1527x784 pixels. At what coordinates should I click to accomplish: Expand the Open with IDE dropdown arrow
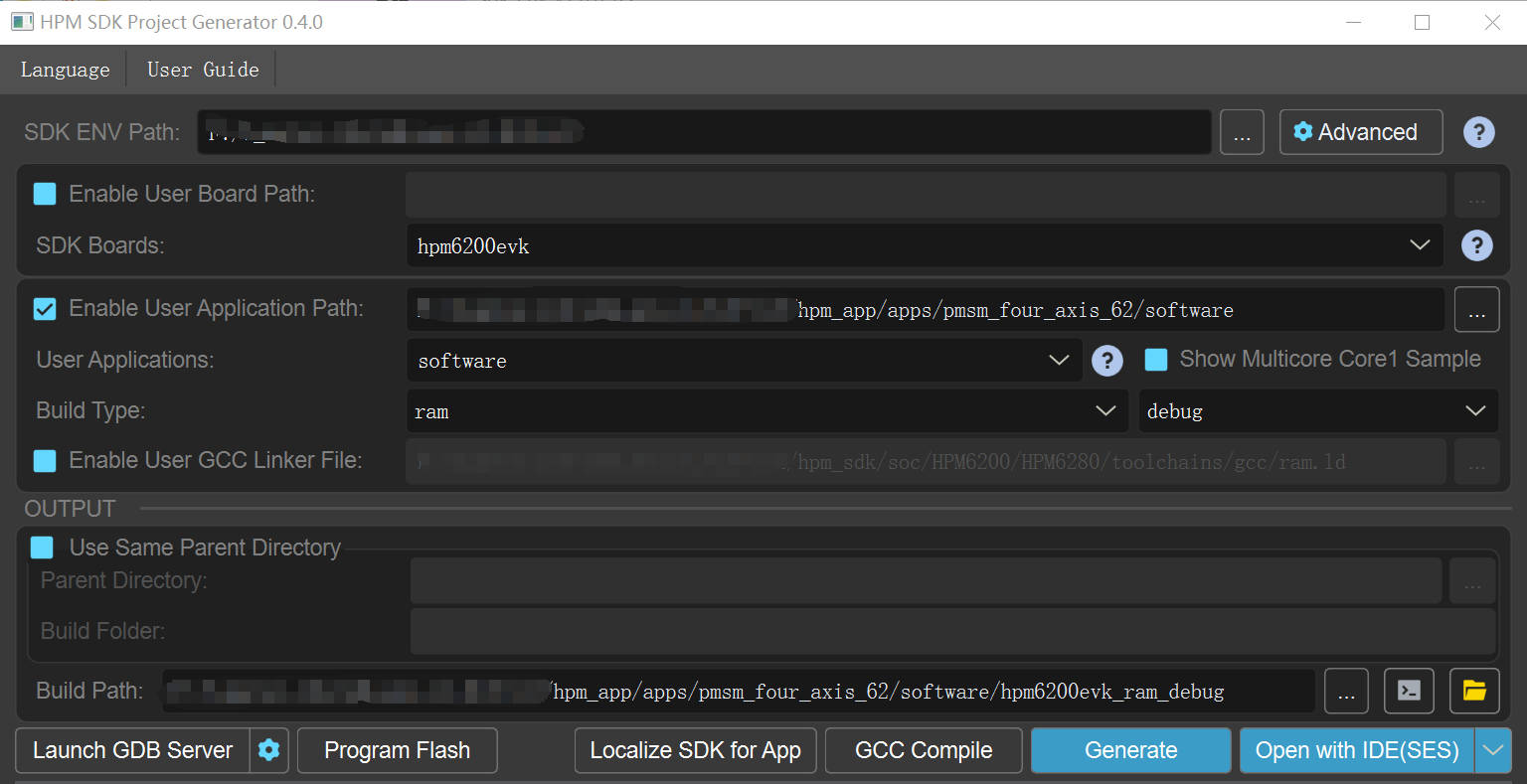pos(1493,750)
